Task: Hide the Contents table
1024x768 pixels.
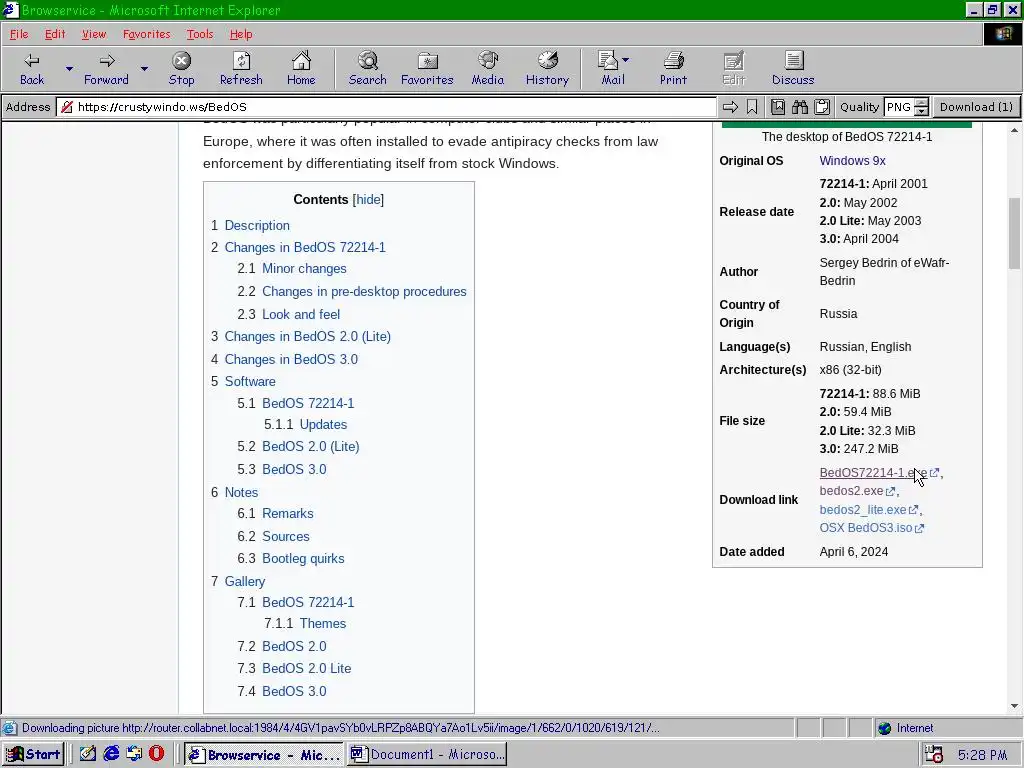Action: point(368,200)
